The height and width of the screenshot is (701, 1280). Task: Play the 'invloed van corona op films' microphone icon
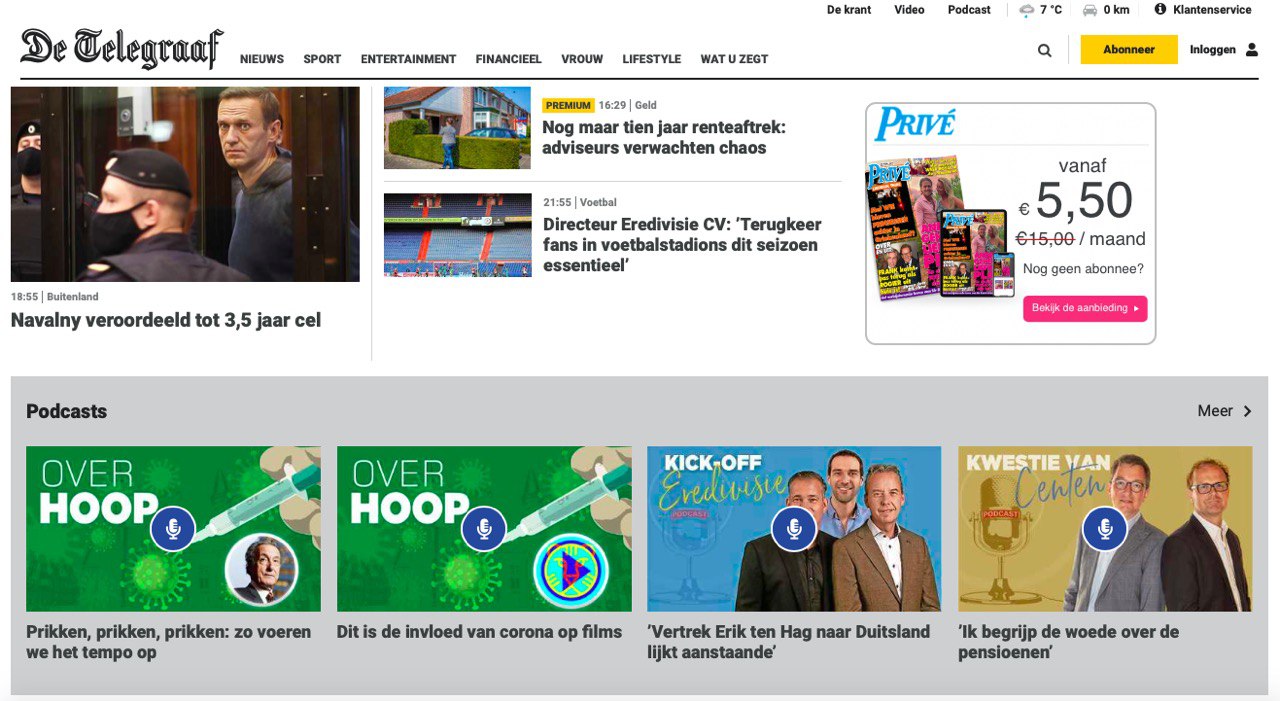pyautogui.click(x=484, y=529)
